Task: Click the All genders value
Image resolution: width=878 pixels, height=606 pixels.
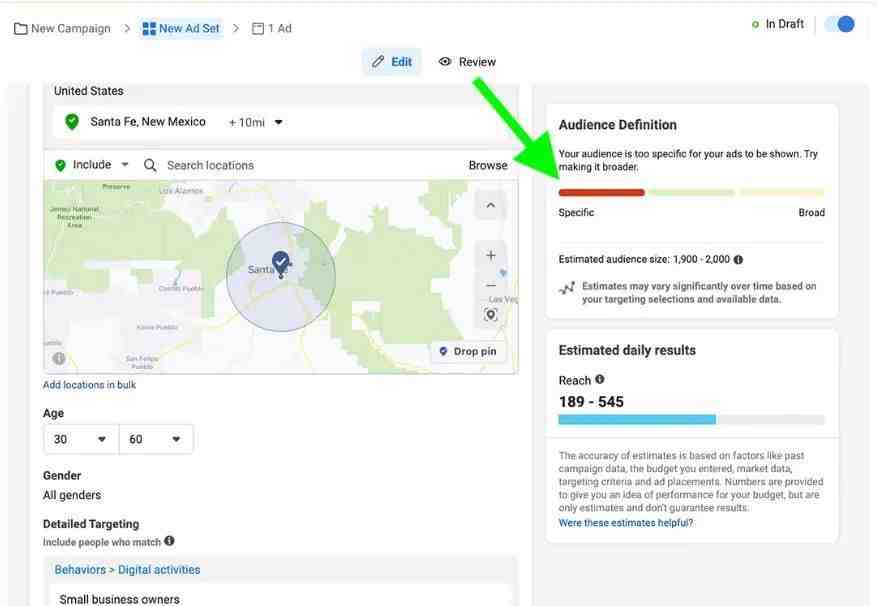Action: pyautogui.click(x=72, y=495)
